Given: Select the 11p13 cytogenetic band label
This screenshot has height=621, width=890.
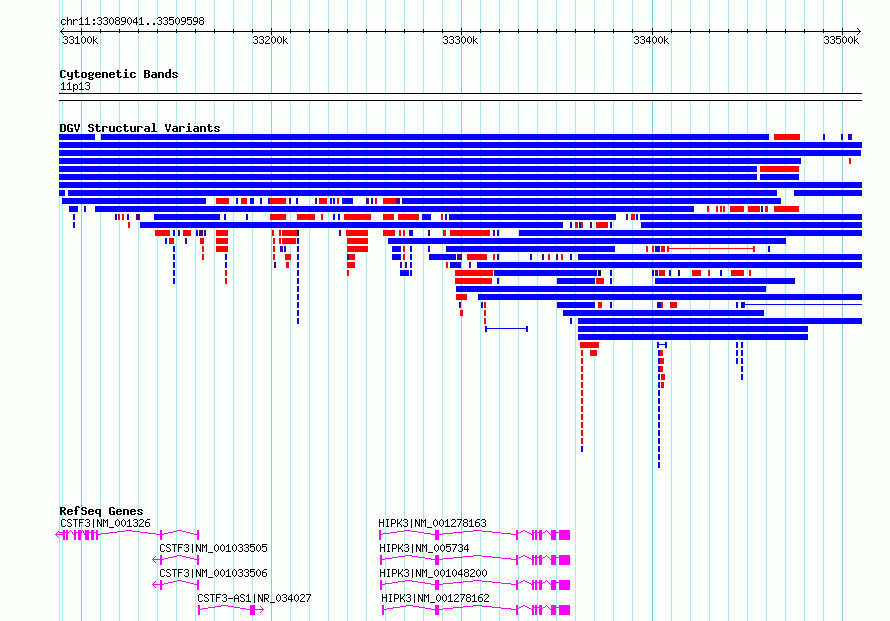Looking at the screenshot, I should (x=75, y=86).
